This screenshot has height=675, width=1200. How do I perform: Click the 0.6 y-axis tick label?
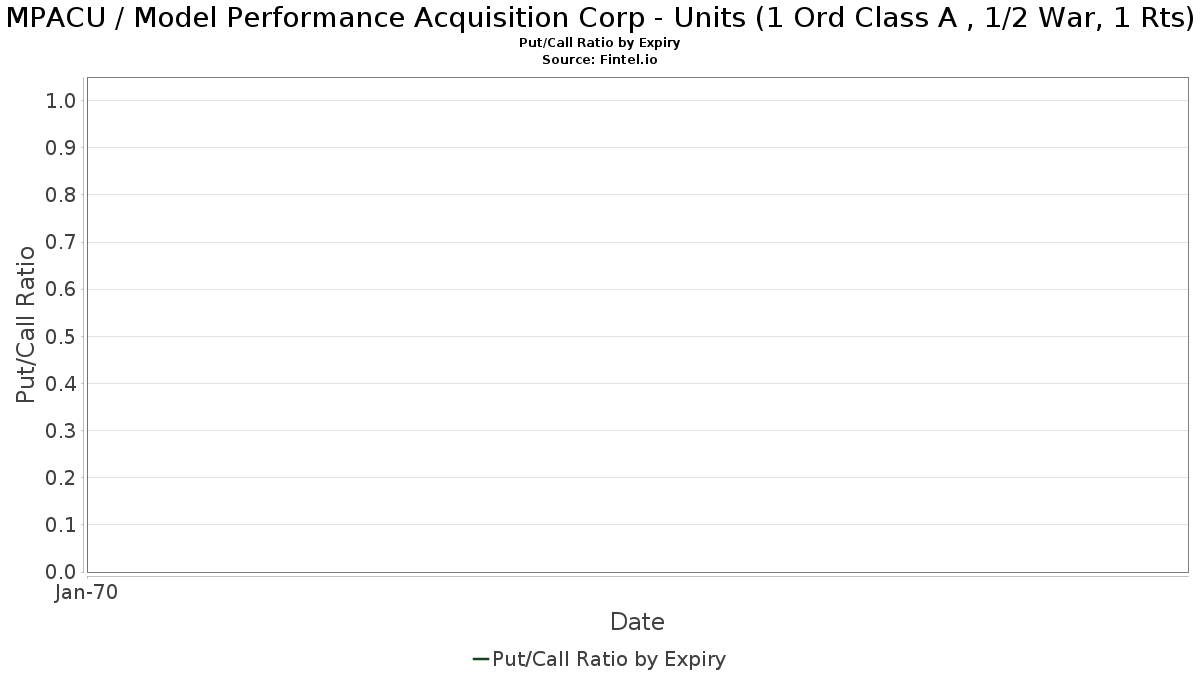coord(61,289)
